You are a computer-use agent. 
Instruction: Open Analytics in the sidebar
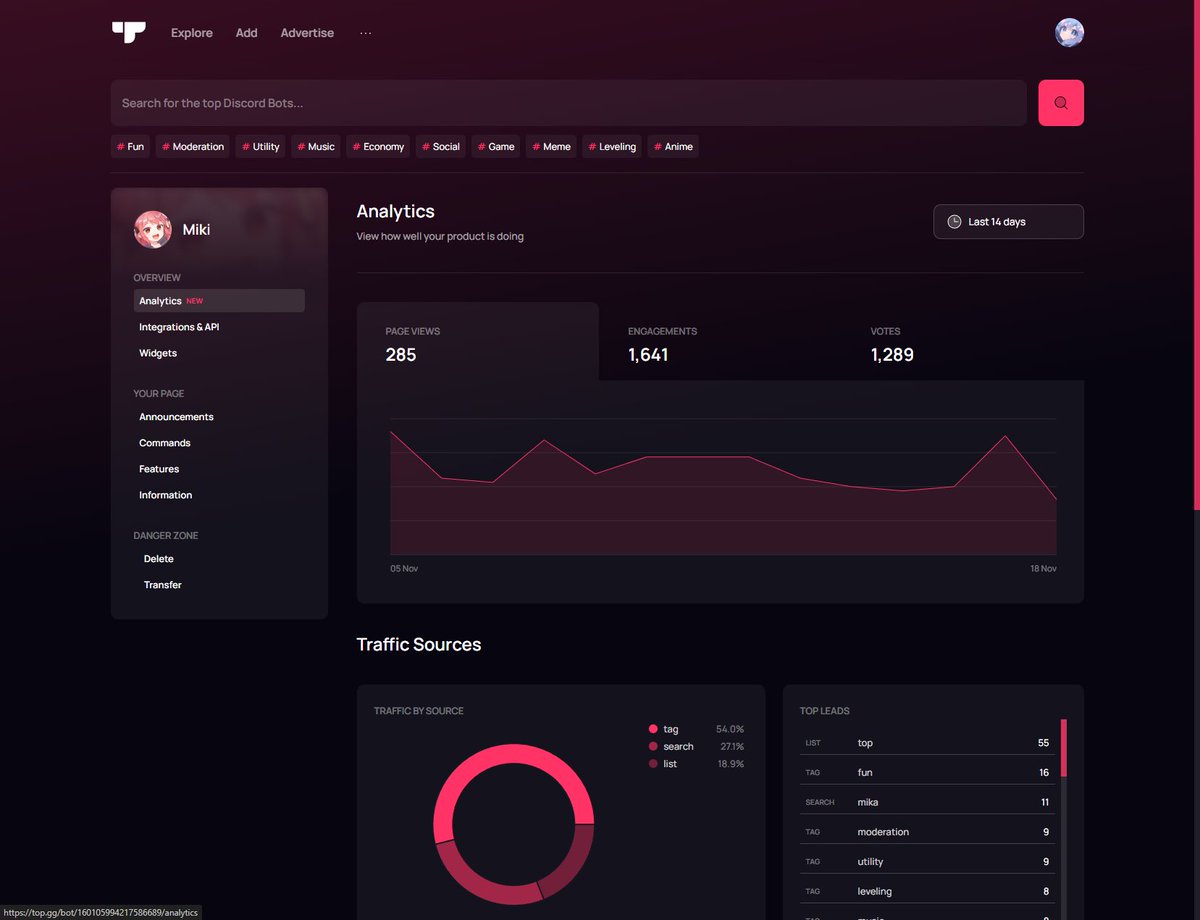(219, 301)
